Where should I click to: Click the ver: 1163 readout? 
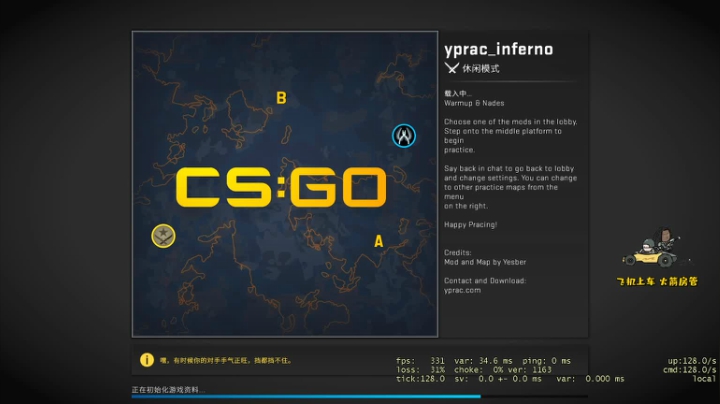tap(531, 370)
